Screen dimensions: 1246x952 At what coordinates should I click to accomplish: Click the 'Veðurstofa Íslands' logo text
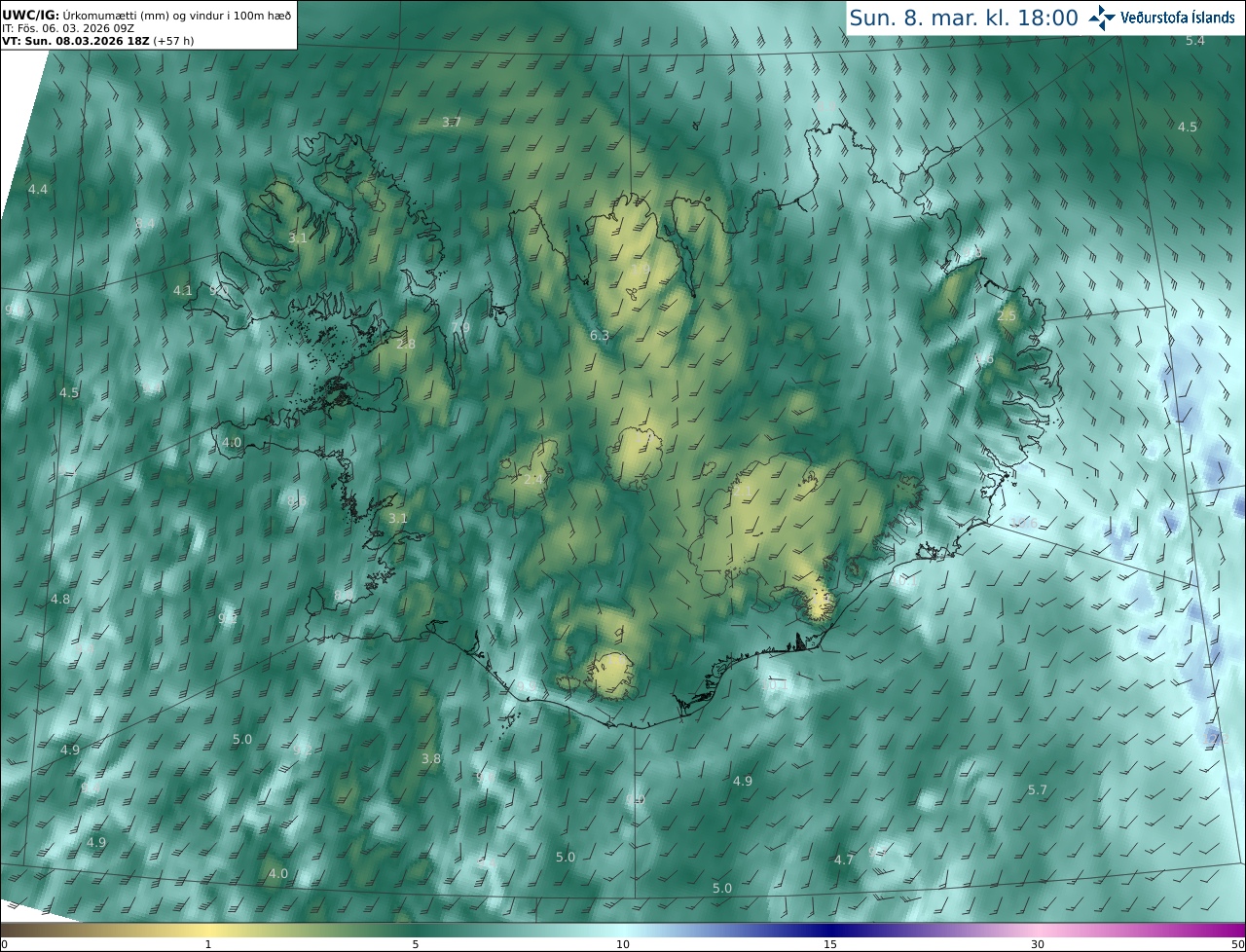click(x=1178, y=18)
